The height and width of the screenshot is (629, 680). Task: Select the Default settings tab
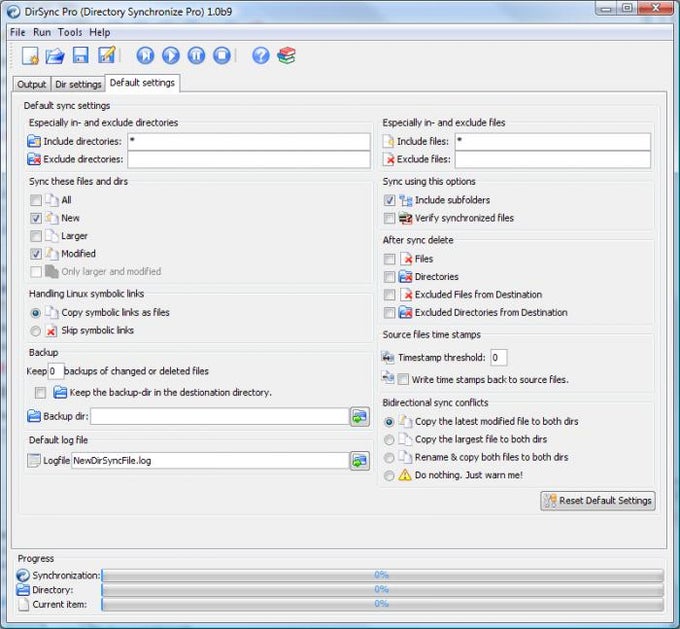[142, 83]
